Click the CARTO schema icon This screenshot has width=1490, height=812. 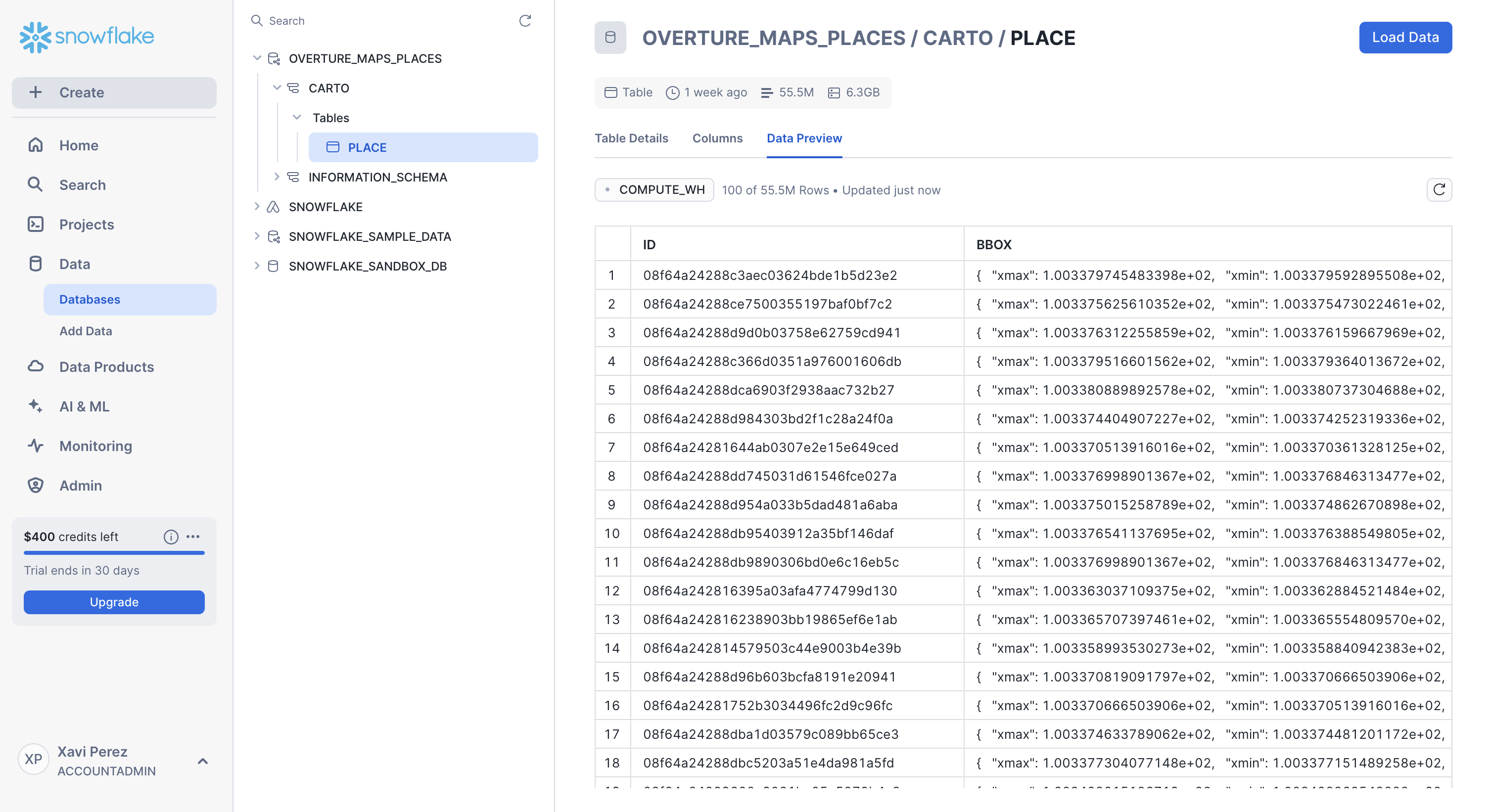(x=293, y=88)
